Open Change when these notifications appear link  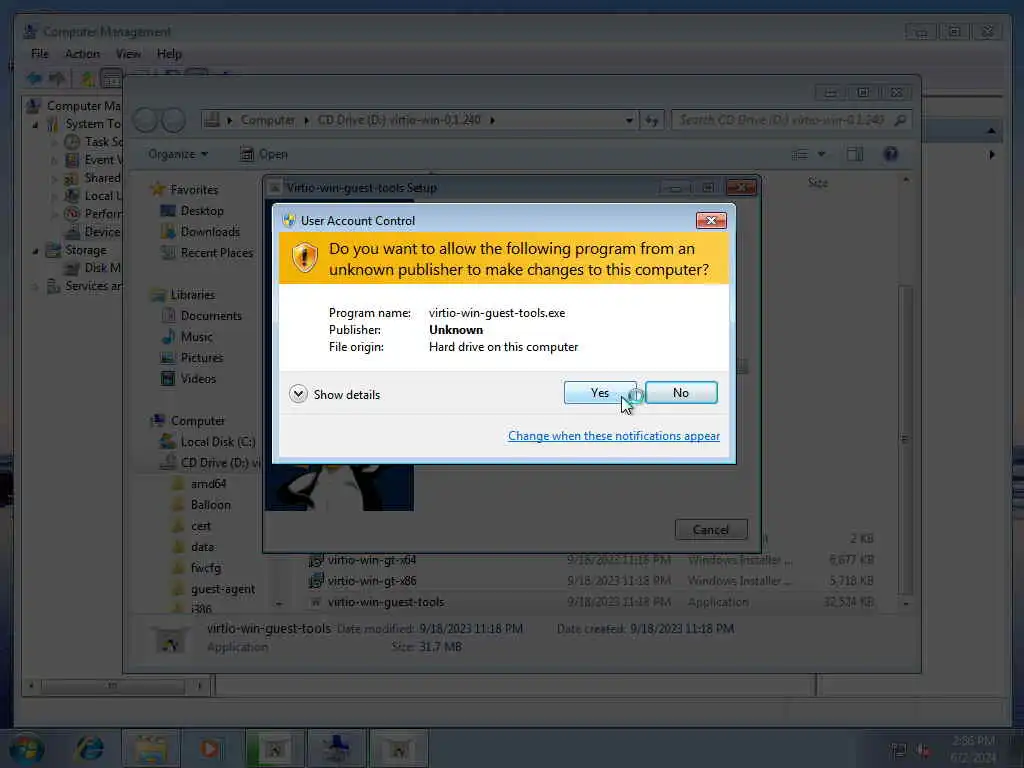coord(613,436)
